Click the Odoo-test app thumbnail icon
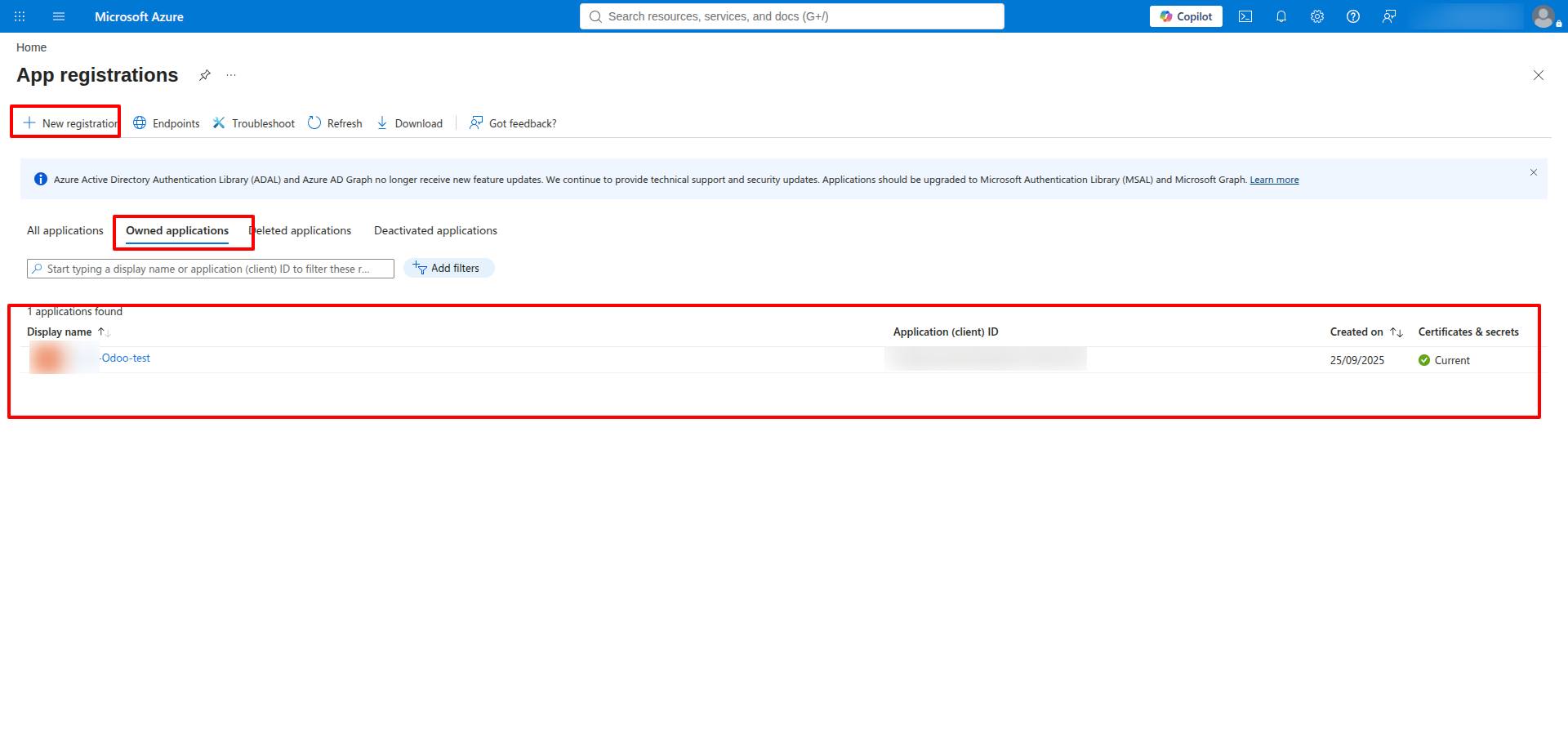Viewport: 1568px width, 730px height. tap(47, 358)
